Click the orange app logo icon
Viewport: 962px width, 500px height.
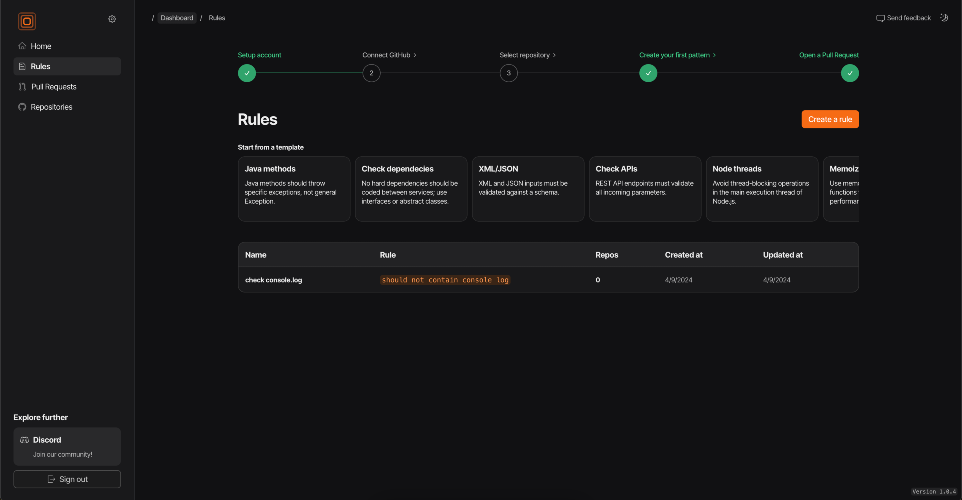[27, 21]
